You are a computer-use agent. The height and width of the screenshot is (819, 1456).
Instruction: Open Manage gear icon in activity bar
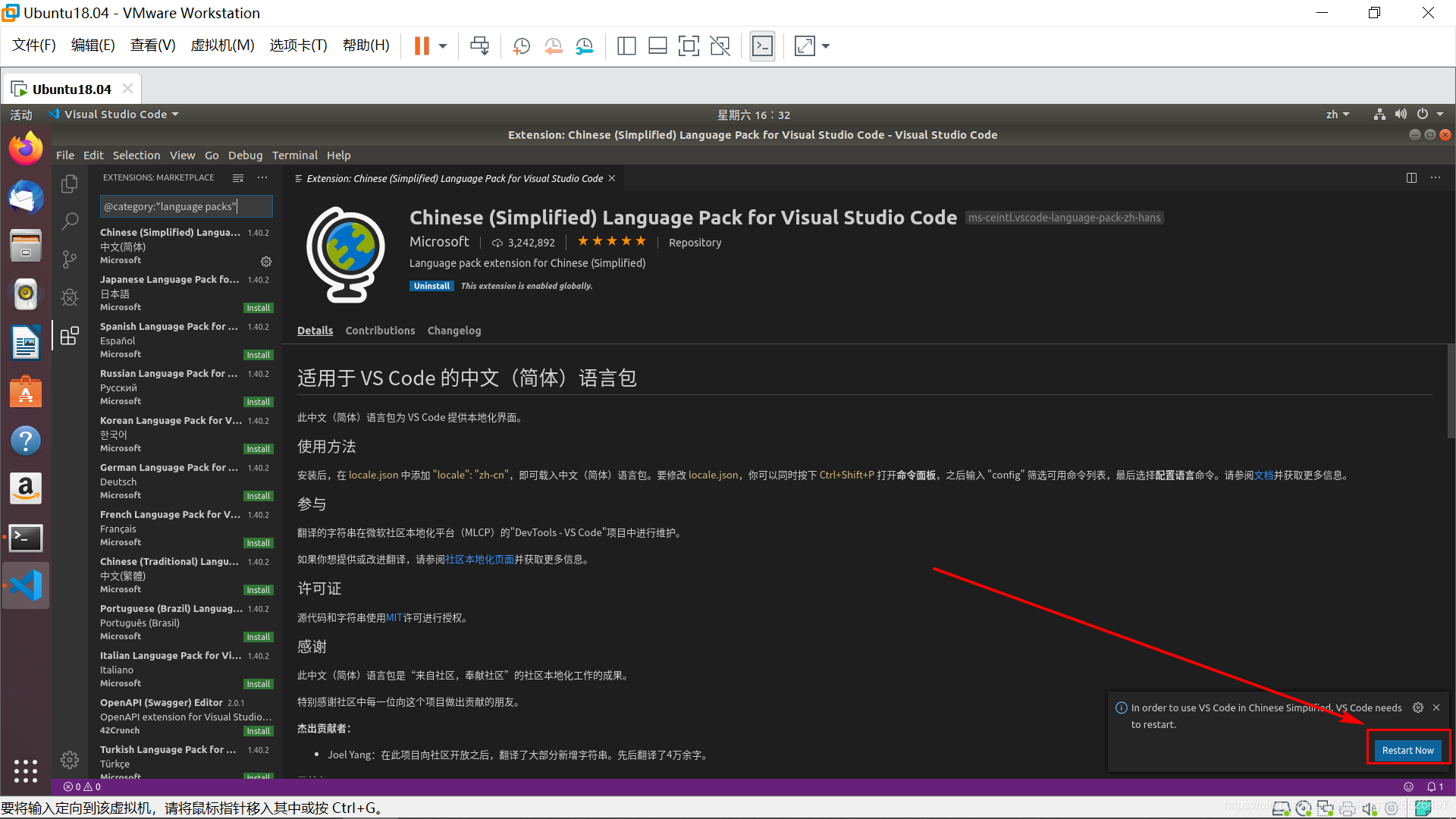pyautogui.click(x=70, y=759)
